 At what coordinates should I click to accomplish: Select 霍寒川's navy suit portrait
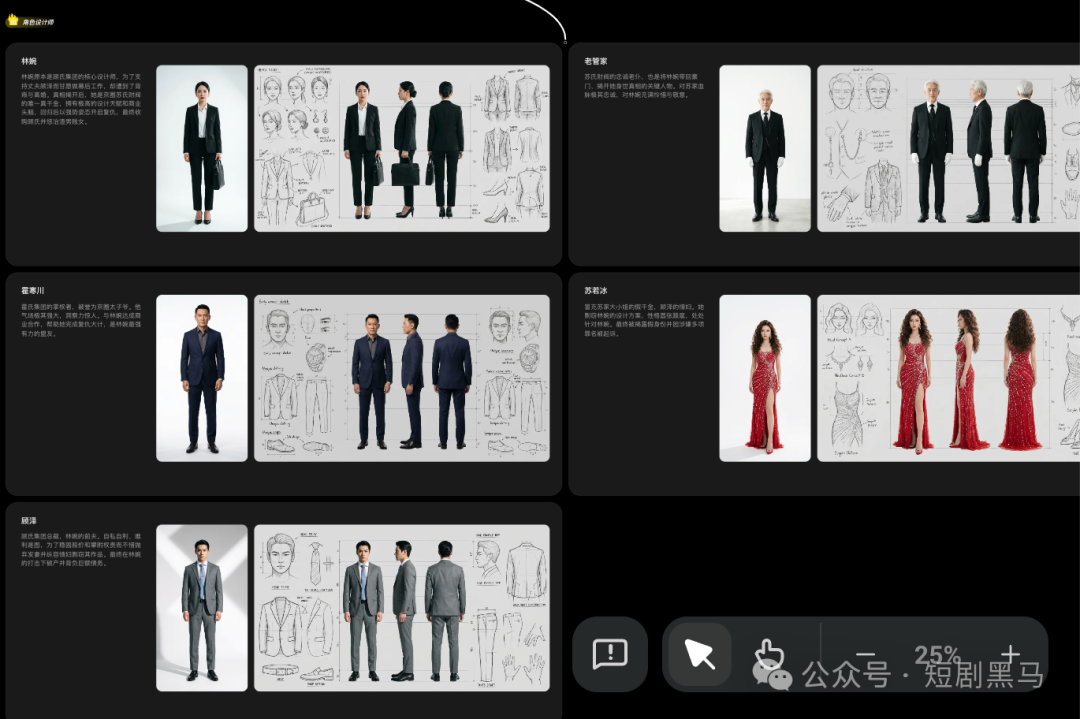[202, 378]
